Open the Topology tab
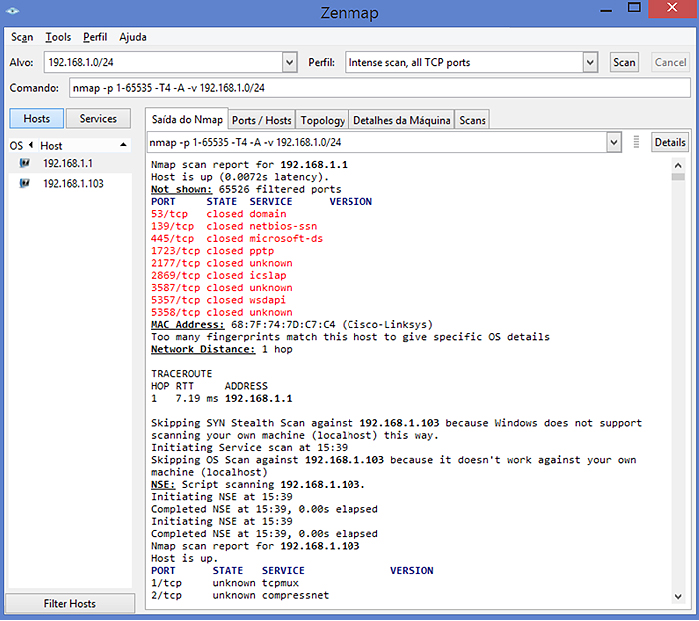This screenshot has height=621, width=699. pyautogui.click(x=322, y=120)
